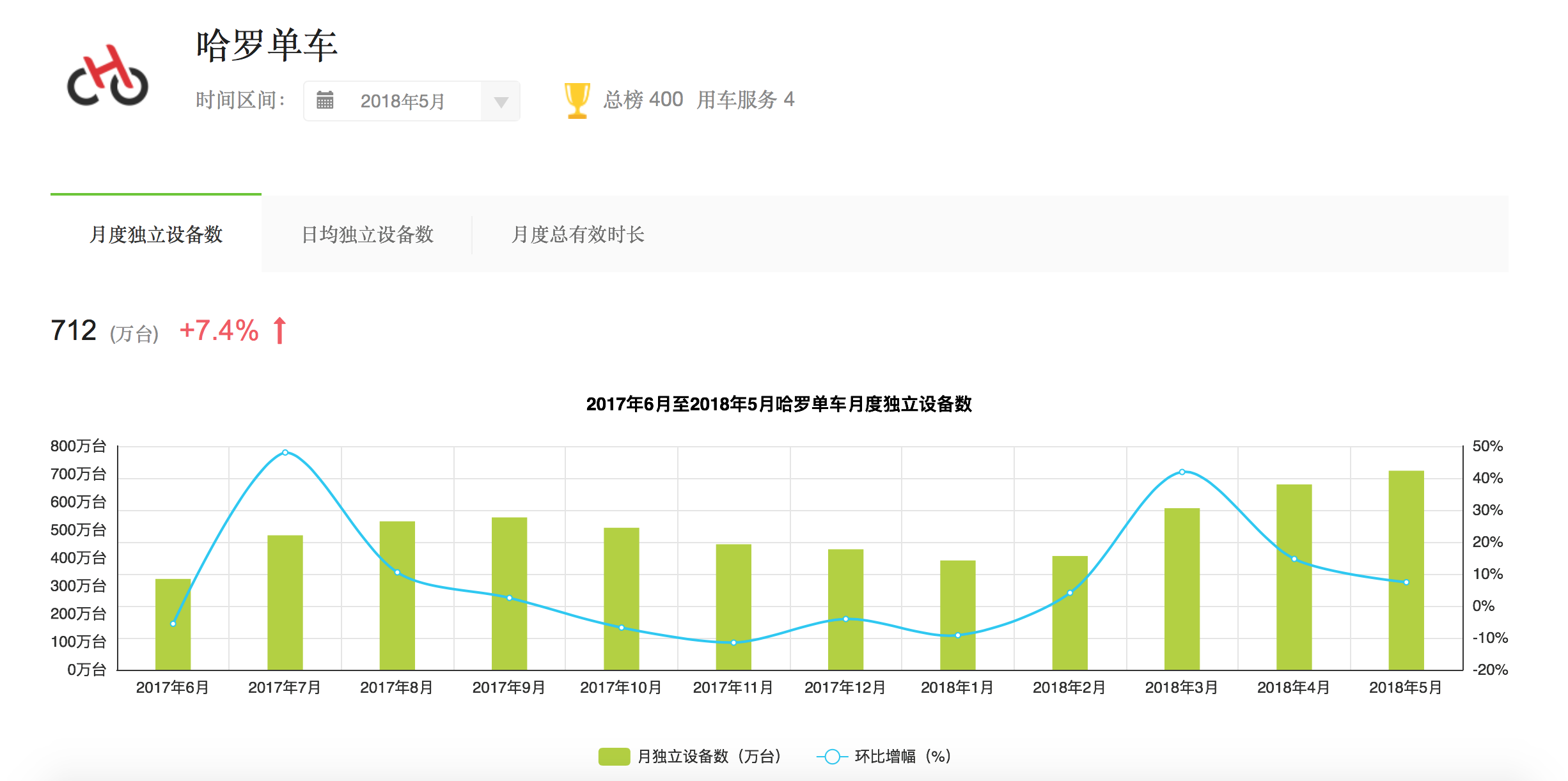Click the 2017年7月 peak line data point
Viewport: 1568px width, 781px height.
tap(285, 452)
